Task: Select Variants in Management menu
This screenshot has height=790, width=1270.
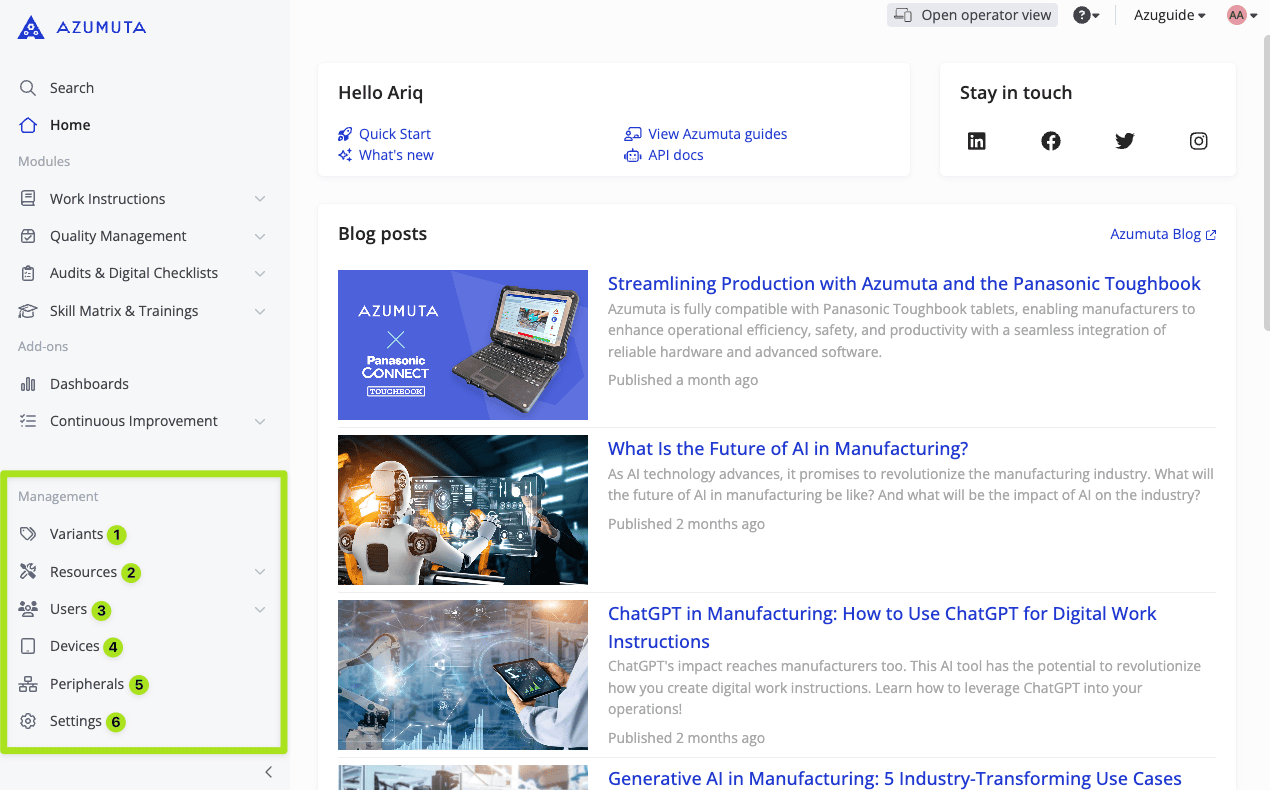Action: [x=76, y=534]
